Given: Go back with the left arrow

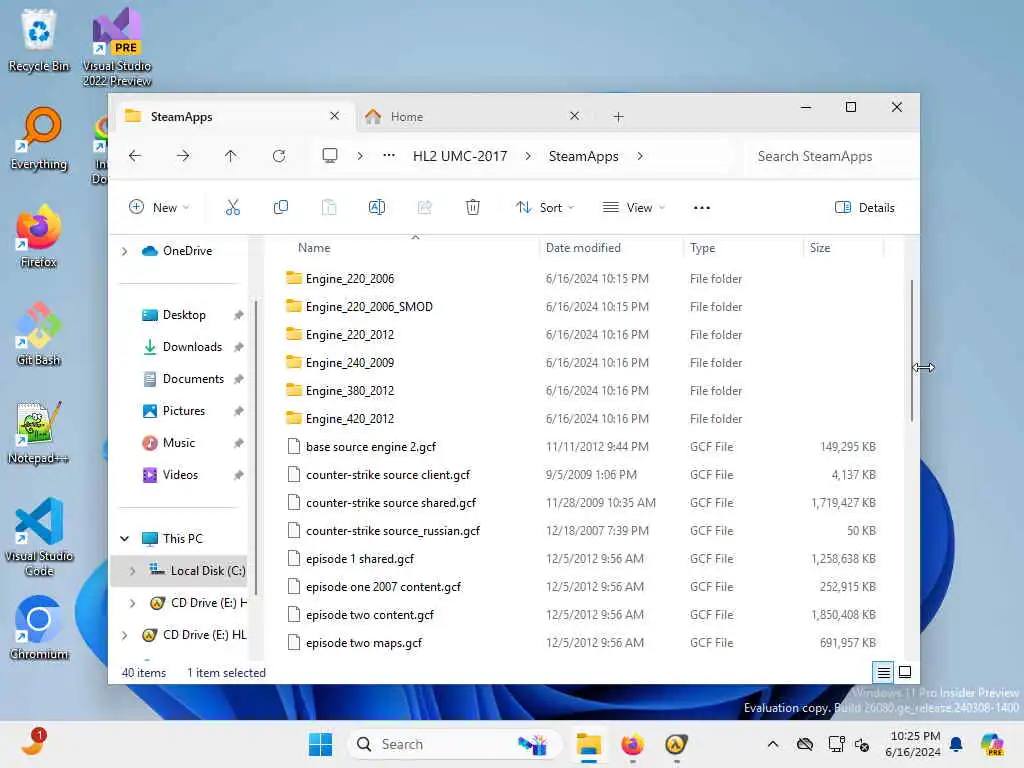Looking at the screenshot, I should [135, 156].
